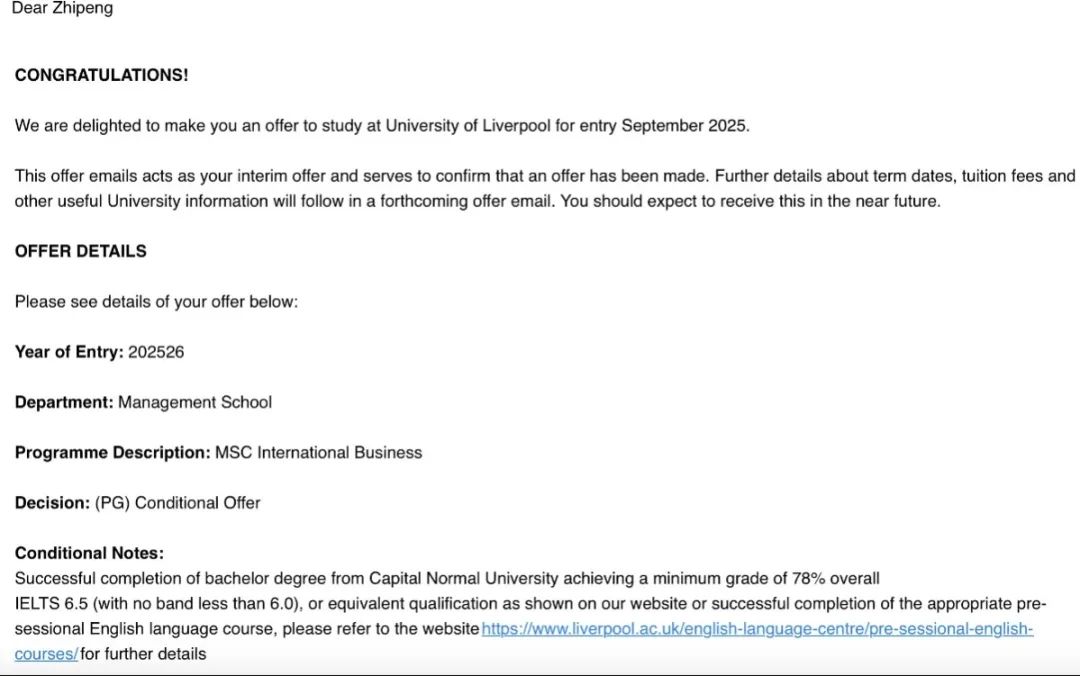Open the pre-sessional English courses link
1080x676 pixels.
(x=757, y=629)
